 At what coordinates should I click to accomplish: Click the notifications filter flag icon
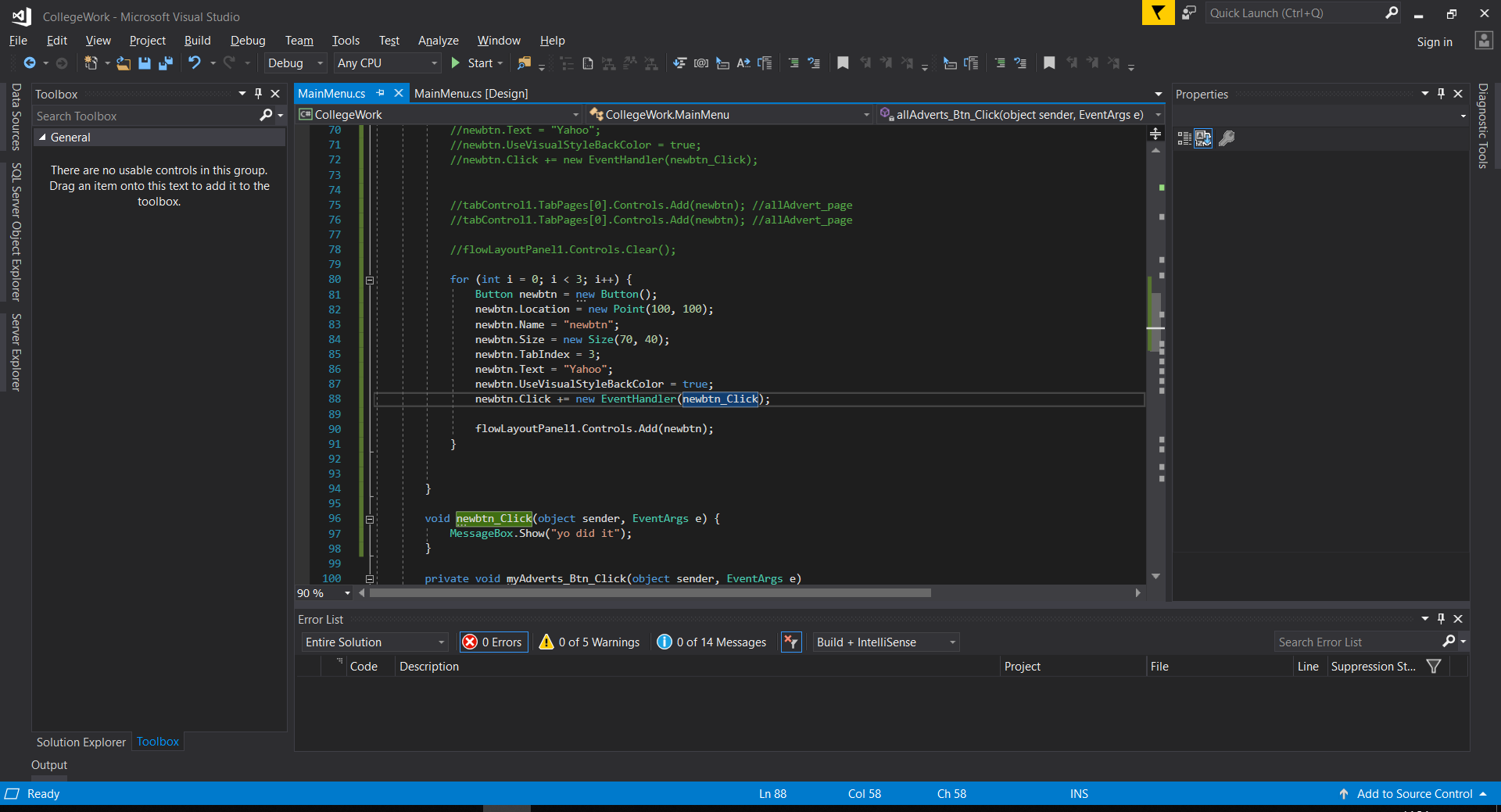[x=1158, y=13]
